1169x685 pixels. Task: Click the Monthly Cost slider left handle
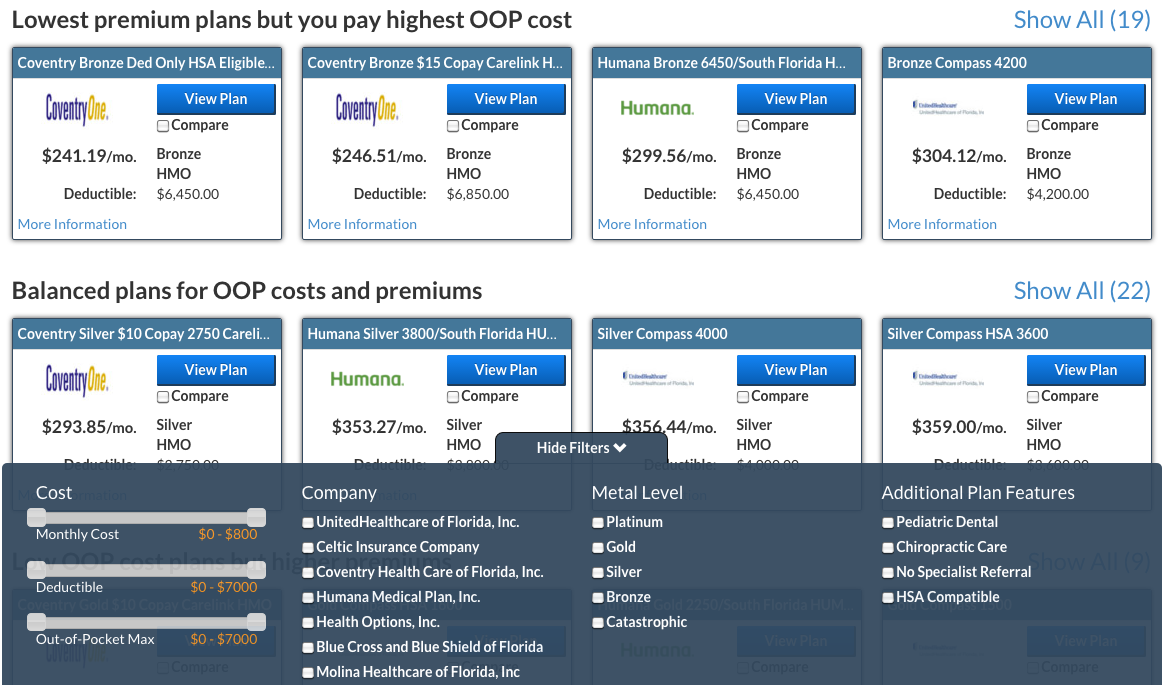pos(37,517)
